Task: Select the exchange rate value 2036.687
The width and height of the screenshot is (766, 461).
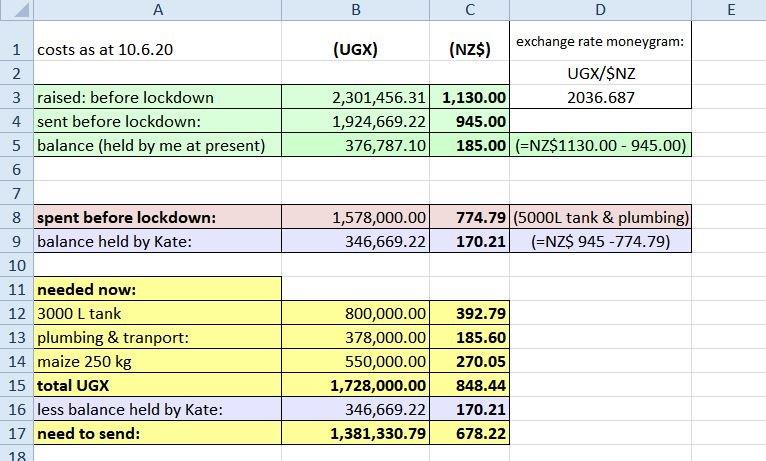Action: tap(600, 98)
